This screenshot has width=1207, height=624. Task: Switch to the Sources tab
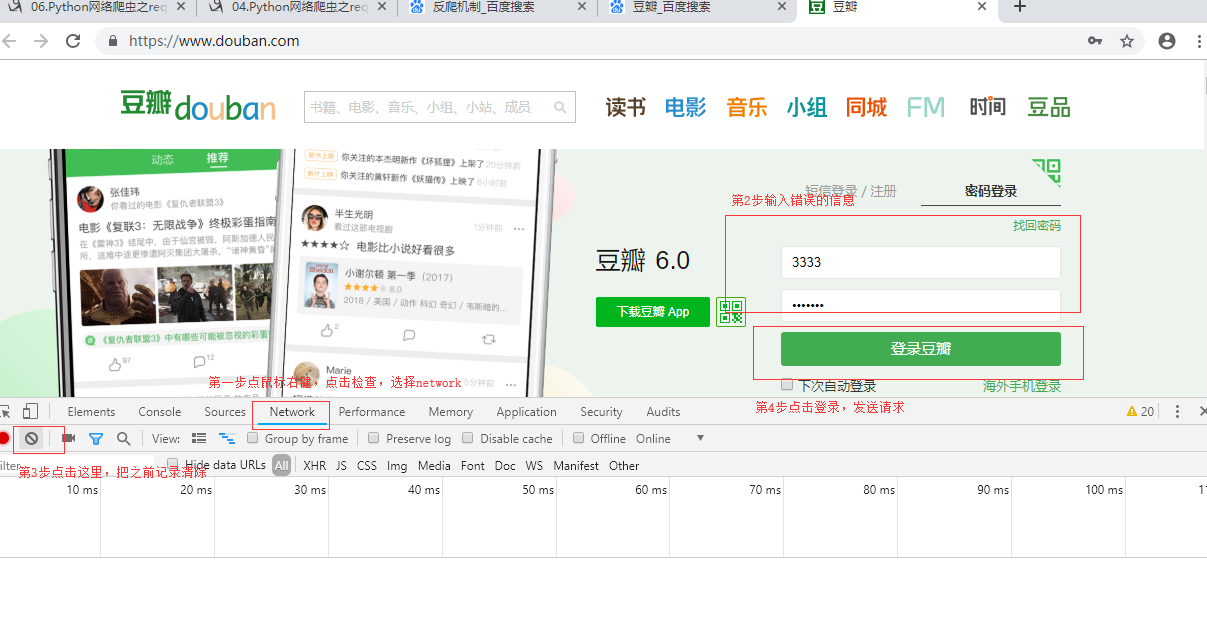coord(225,411)
